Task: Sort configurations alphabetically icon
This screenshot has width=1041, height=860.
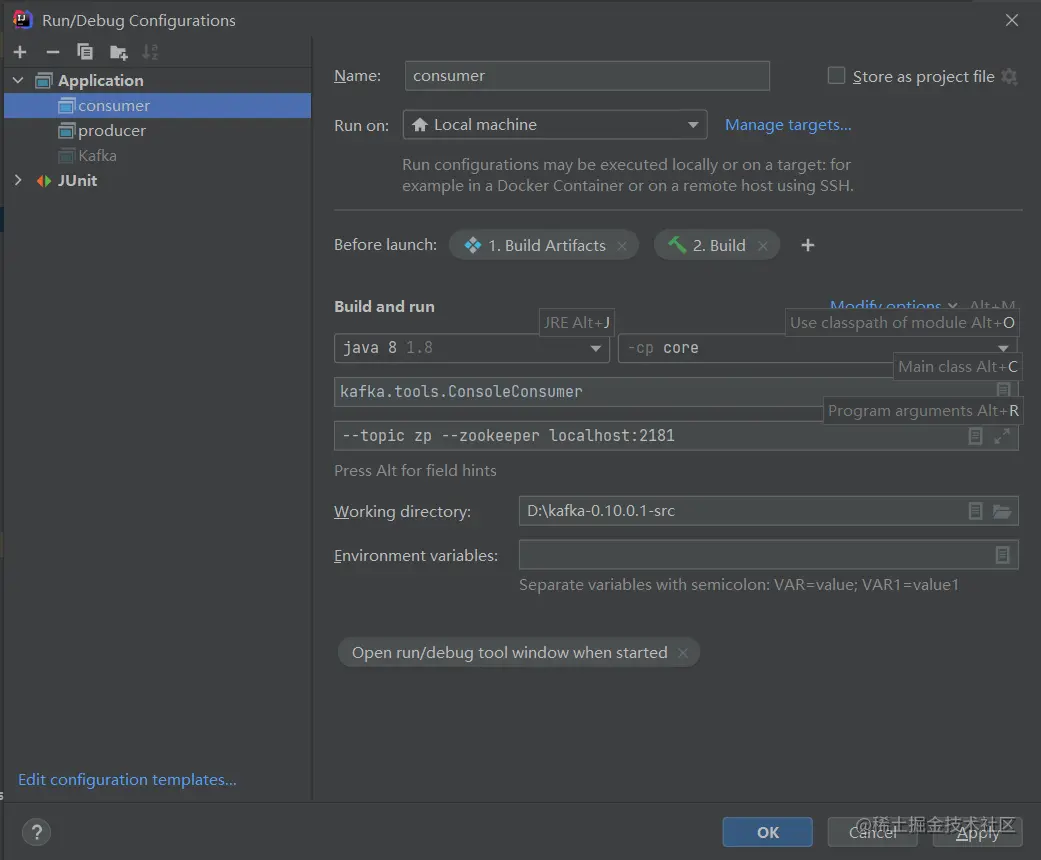Action: pyautogui.click(x=150, y=52)
